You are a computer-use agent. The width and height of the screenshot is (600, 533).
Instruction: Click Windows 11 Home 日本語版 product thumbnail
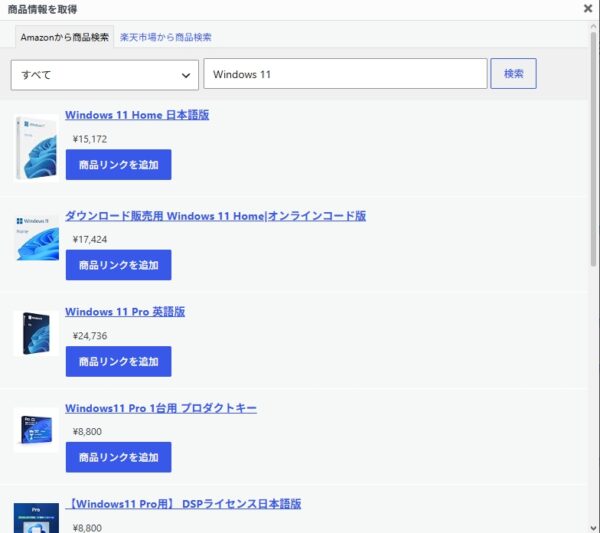tap(36, 148)
